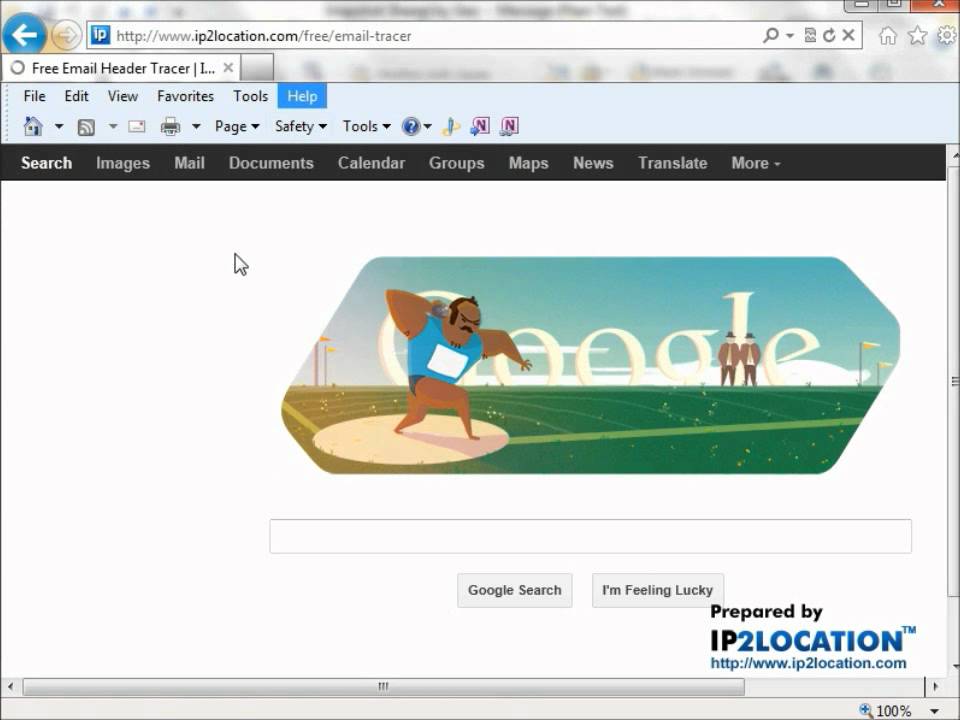
Task: Click the magnifier Search icon in address bar
Action: (771, 36)
